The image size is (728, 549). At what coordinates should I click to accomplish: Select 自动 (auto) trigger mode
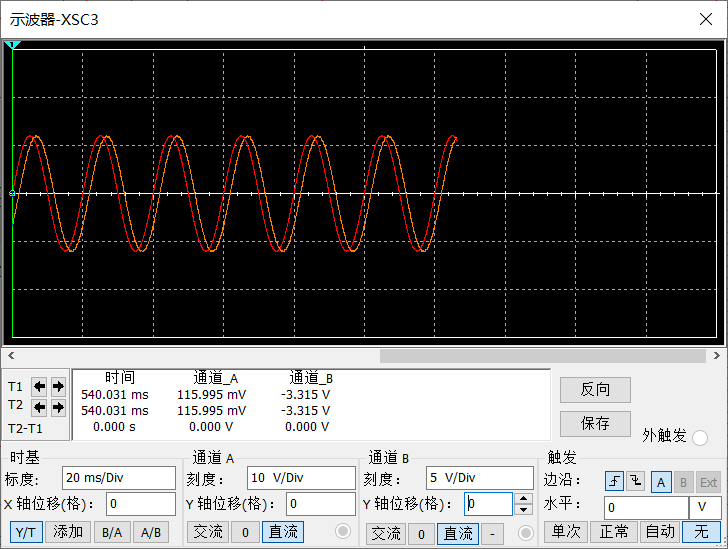pyautogui.click(x=660, y=532)
